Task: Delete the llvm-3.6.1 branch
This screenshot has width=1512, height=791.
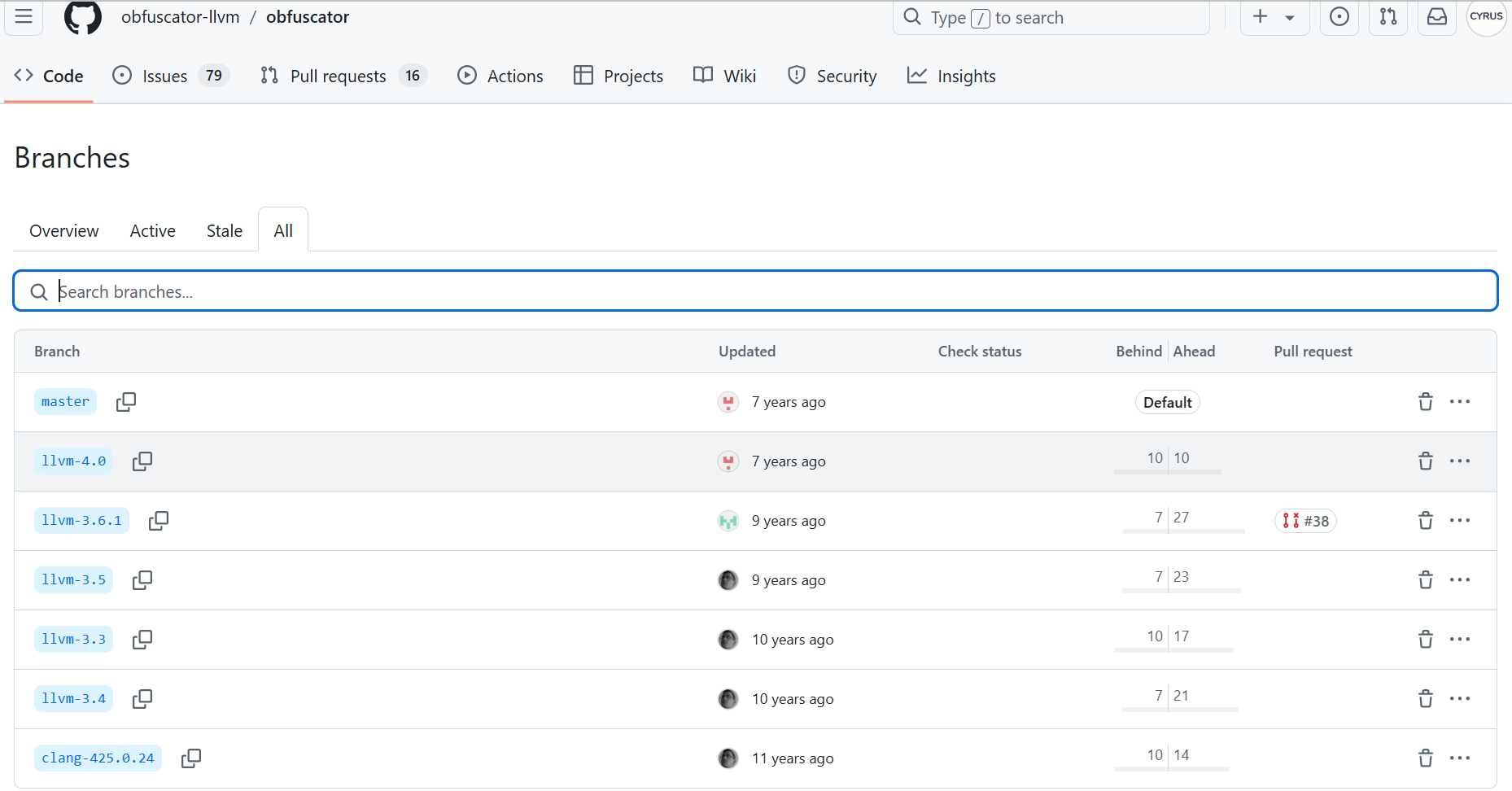Action: click(x=1426, y=520)
